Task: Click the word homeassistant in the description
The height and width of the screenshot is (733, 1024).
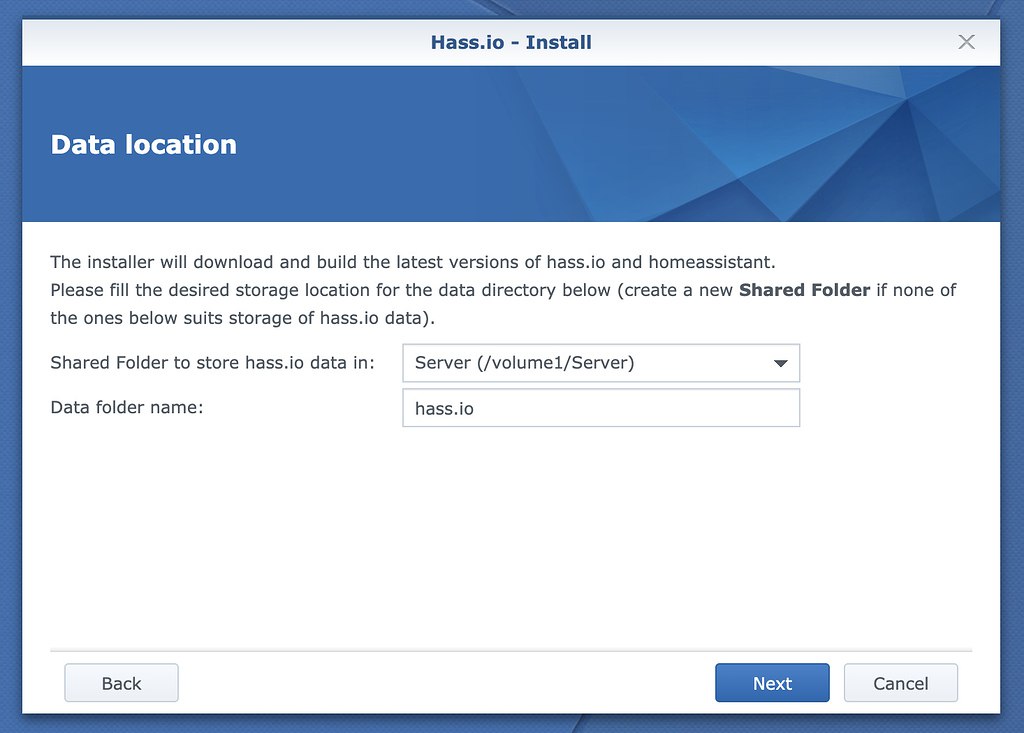Action: coord(711,262)
